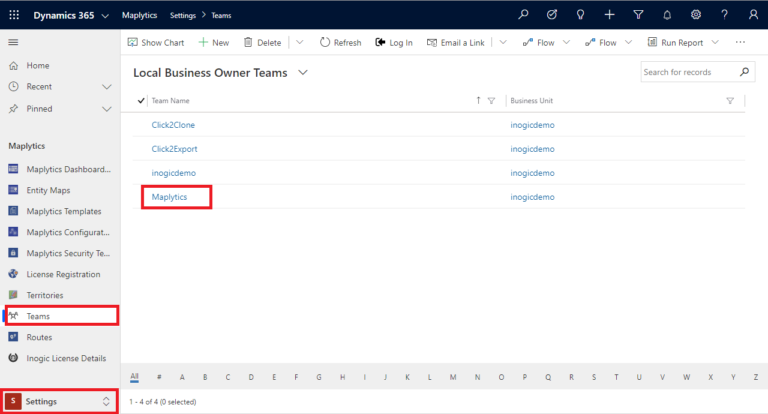Expand the Pinned section chevron
This screenshot has height=414, width=768.
click(x=106, y=109)
